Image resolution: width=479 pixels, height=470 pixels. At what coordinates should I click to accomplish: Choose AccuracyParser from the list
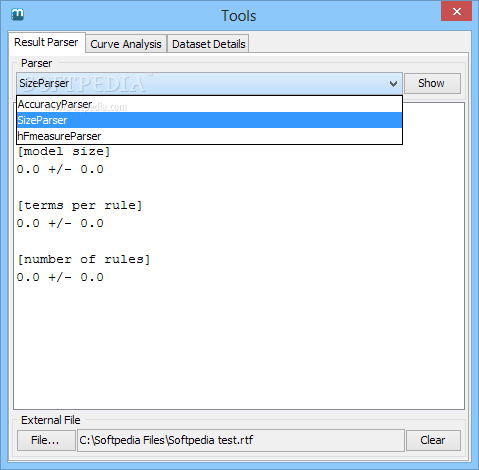point(209,104)
